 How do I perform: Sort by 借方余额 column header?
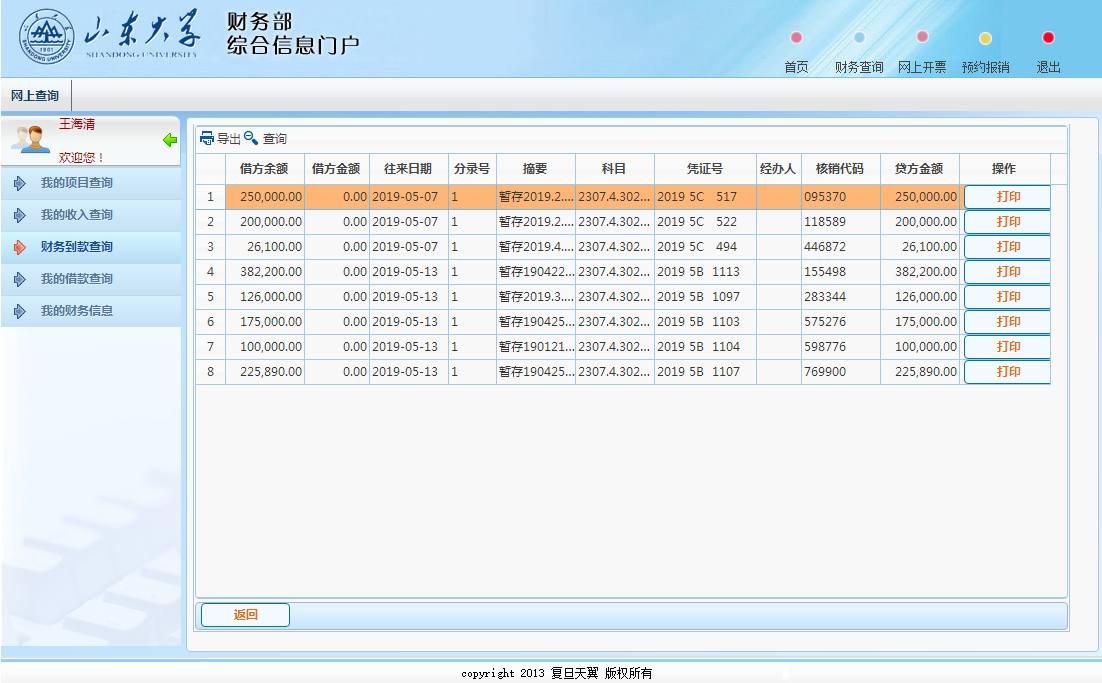[x=264, y=169]
